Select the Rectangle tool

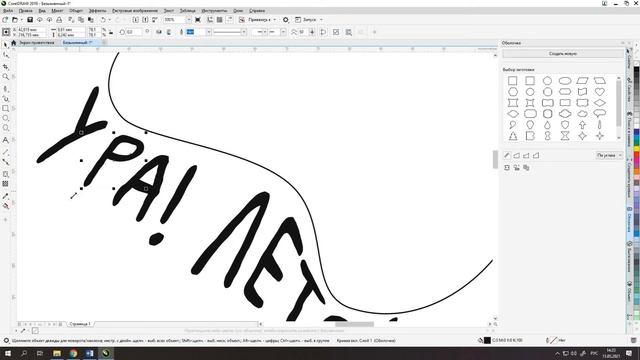[x=5, y=108]
